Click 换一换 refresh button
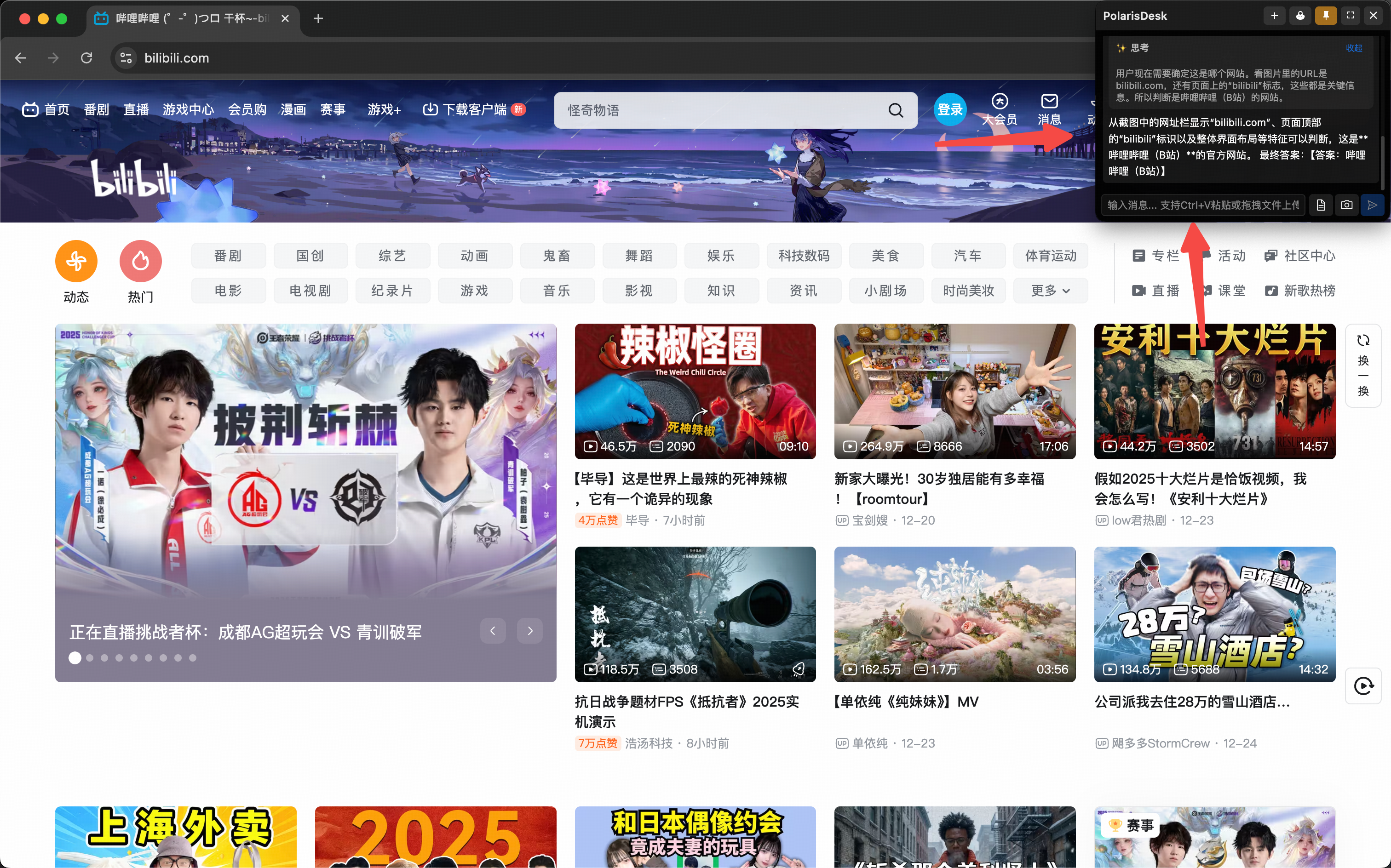This screenshot has width=1391, height=868. click(1363, 365)
